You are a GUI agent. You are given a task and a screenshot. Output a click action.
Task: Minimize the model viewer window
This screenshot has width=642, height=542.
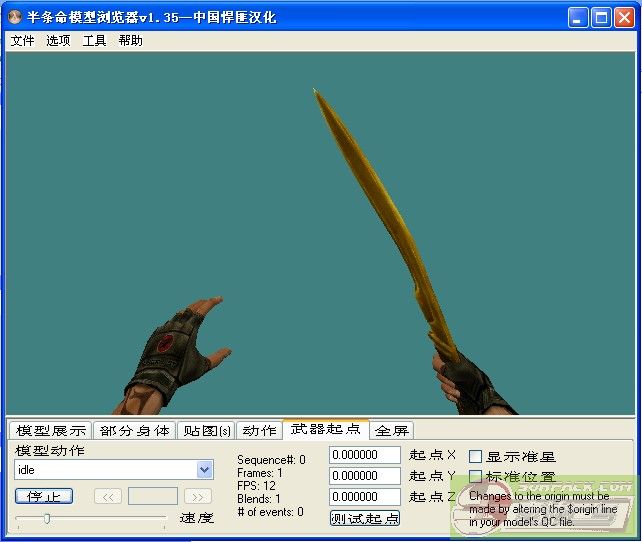pyautogui.click(x=579, y=17)
